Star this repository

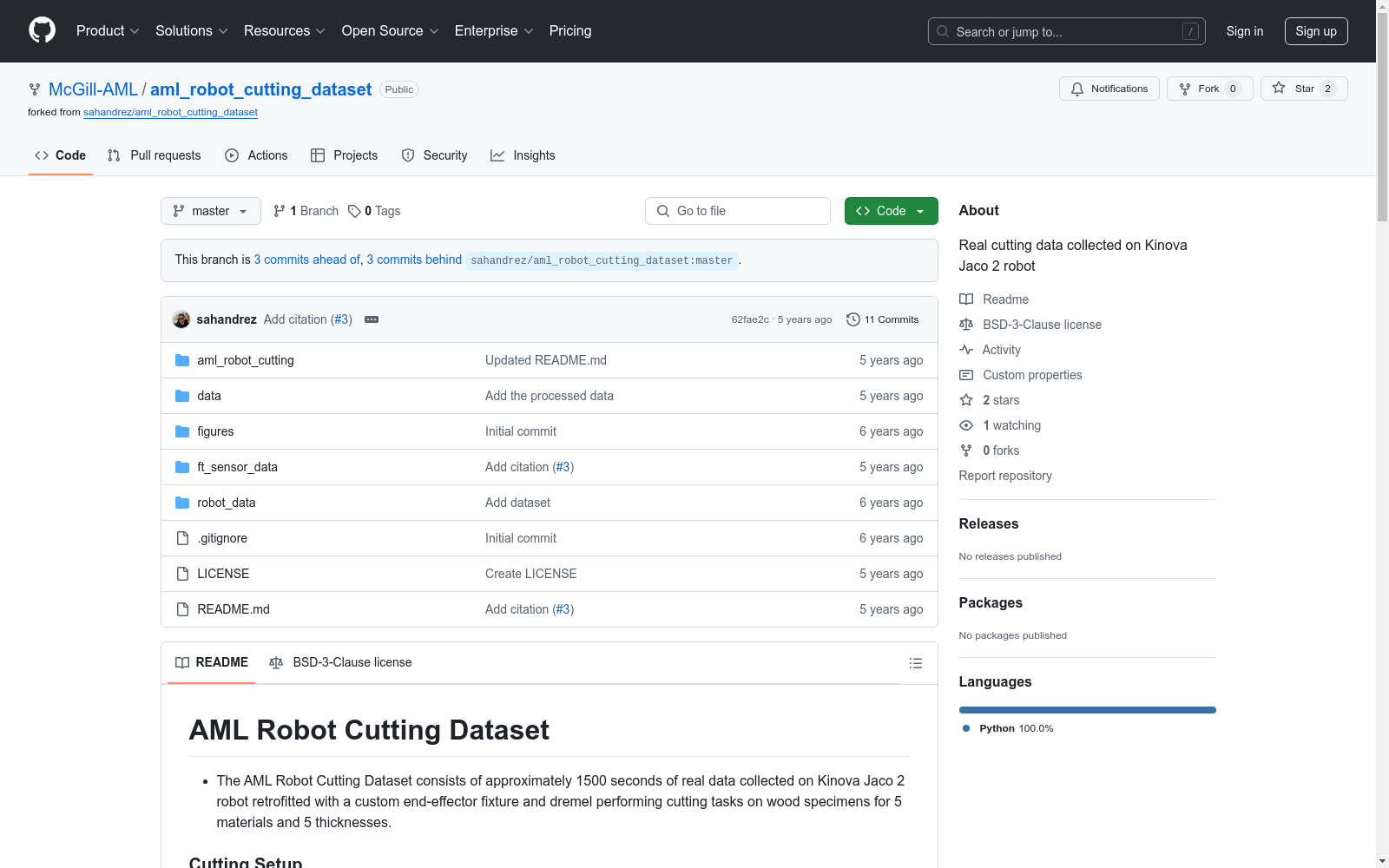tap(1304, 89)
